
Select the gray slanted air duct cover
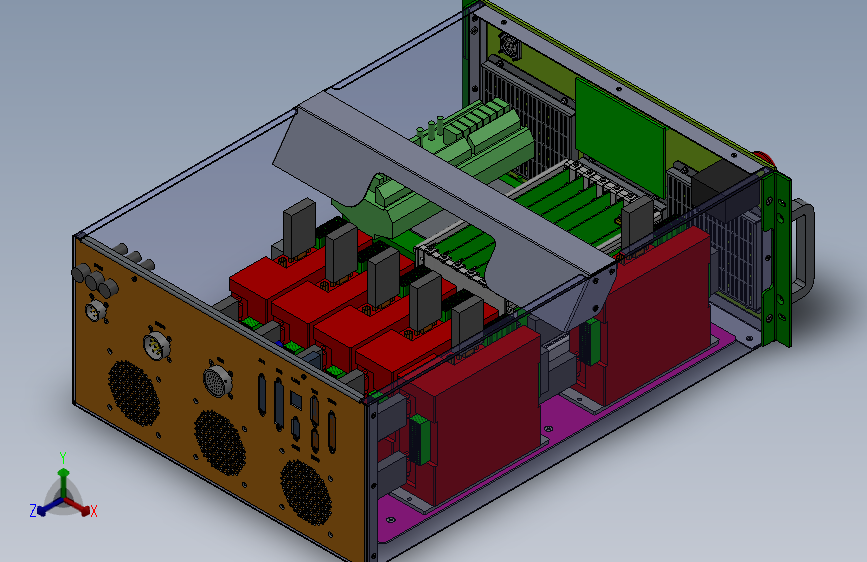442,210
